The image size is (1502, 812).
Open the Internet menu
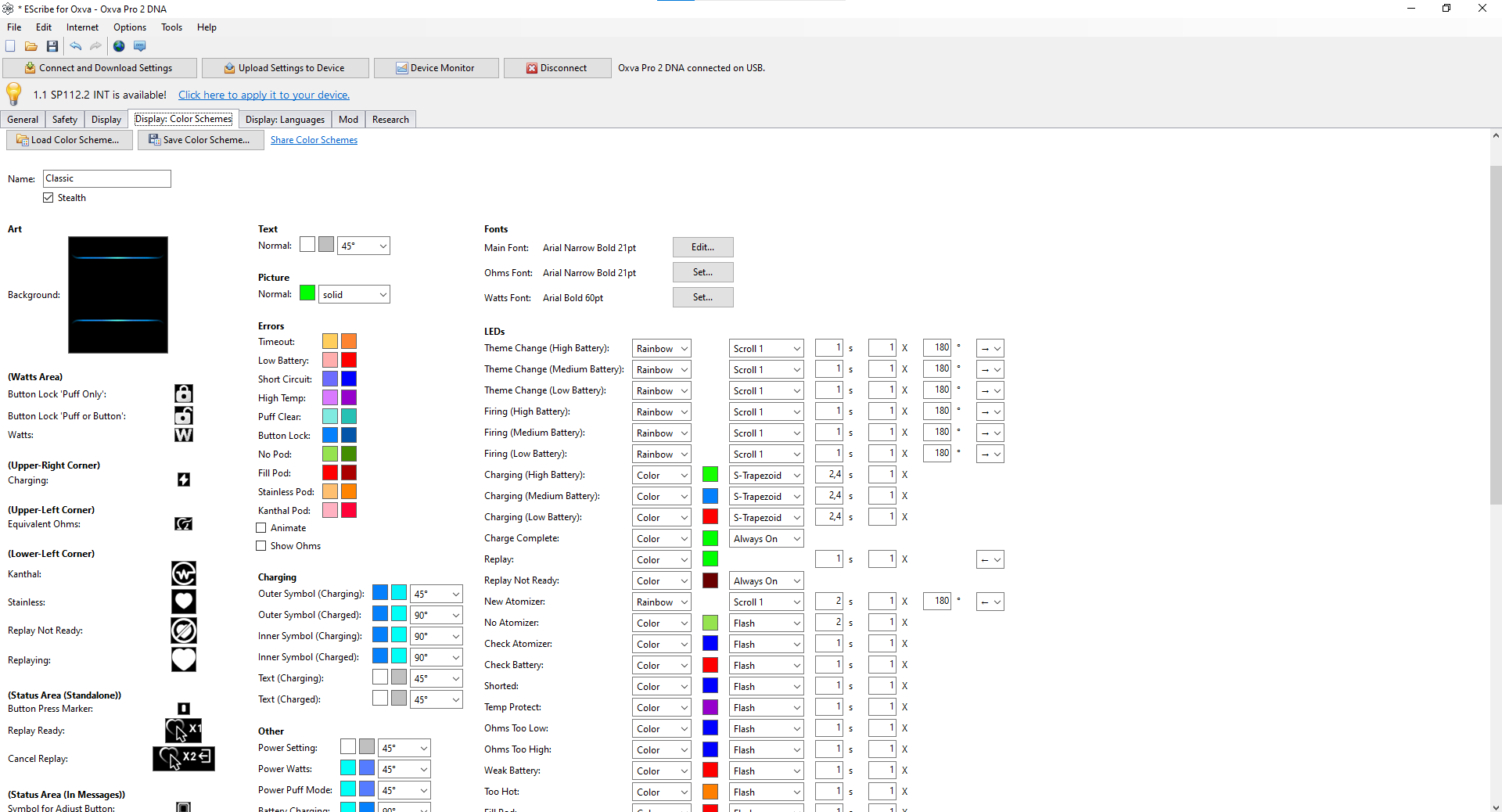[x=82, y=27]
